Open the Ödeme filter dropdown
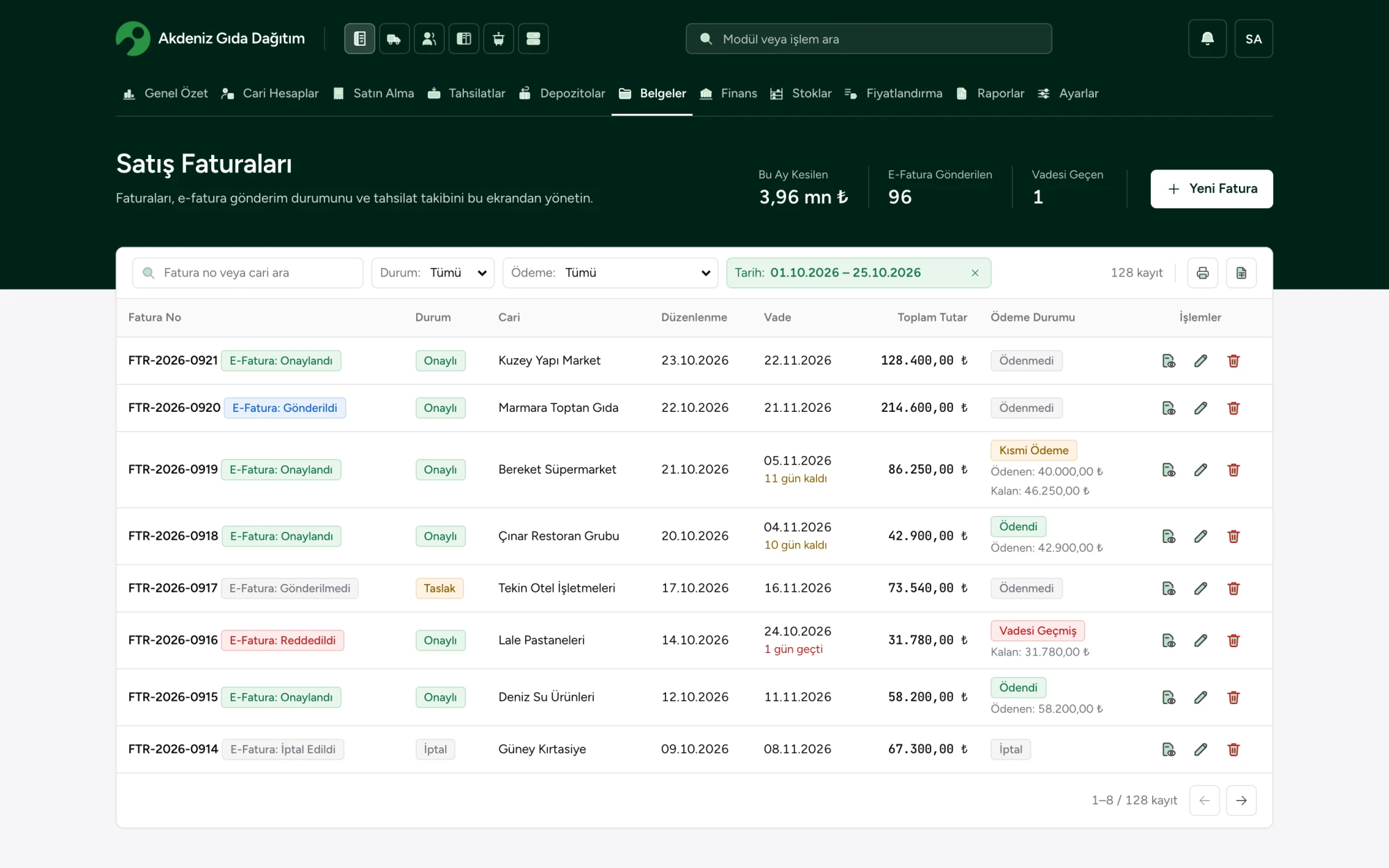 click(x=610, y=273)
